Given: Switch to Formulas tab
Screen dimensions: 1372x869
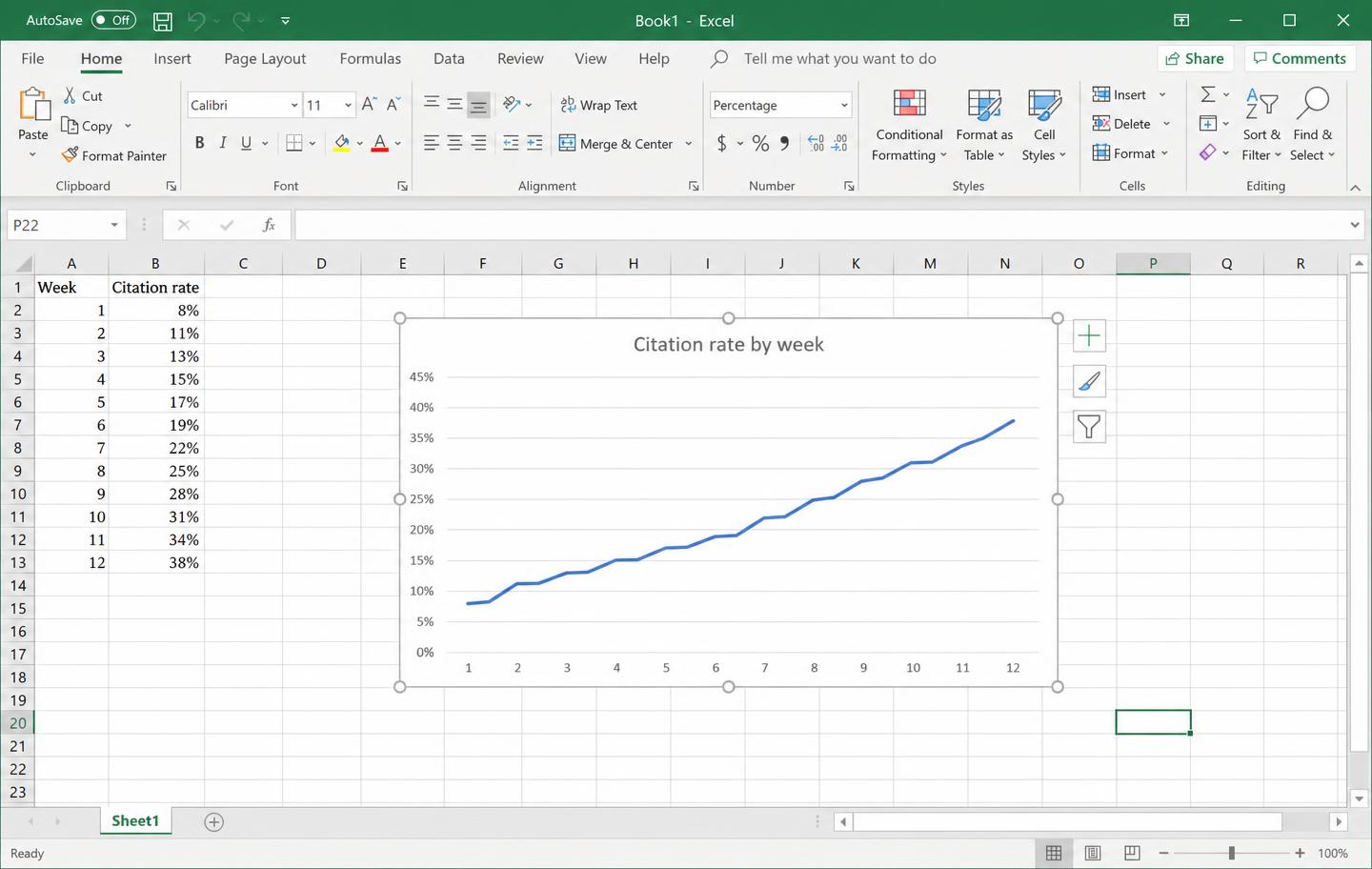Looking at the screenshot, I should (x=371, y=58).
